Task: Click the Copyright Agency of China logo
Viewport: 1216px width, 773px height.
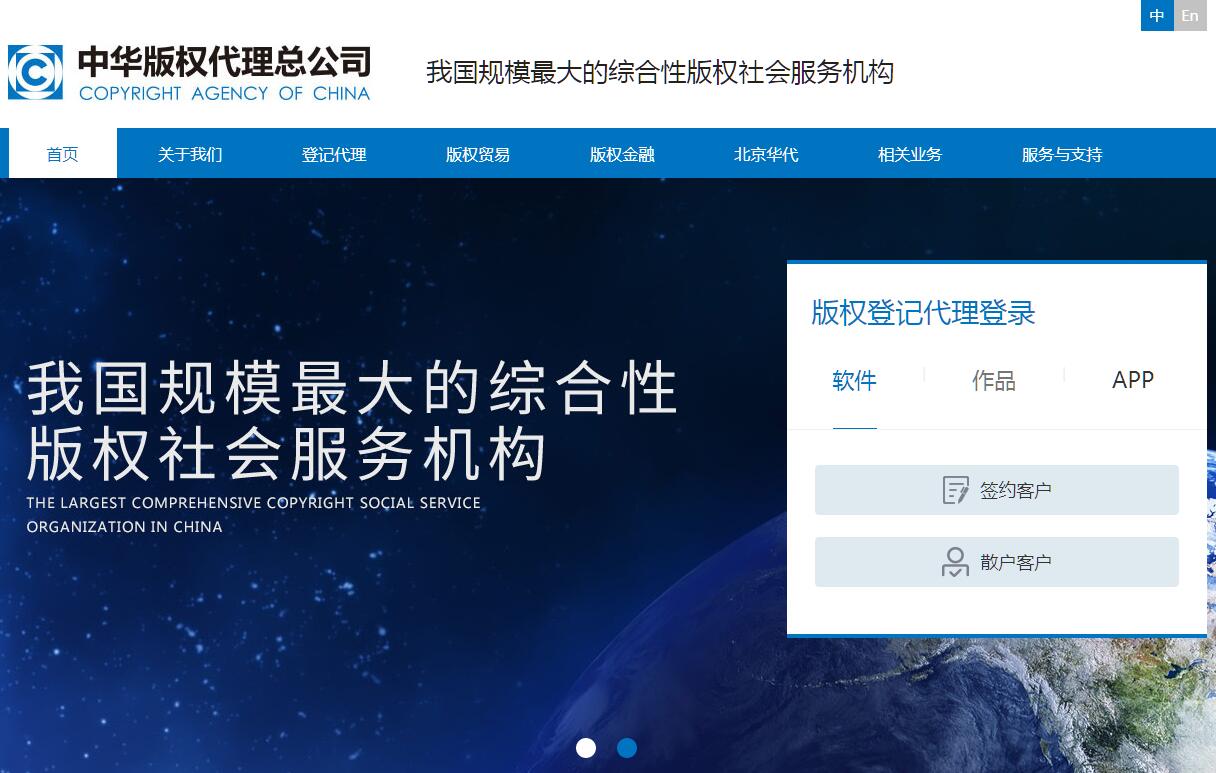Action: point(189,72)
